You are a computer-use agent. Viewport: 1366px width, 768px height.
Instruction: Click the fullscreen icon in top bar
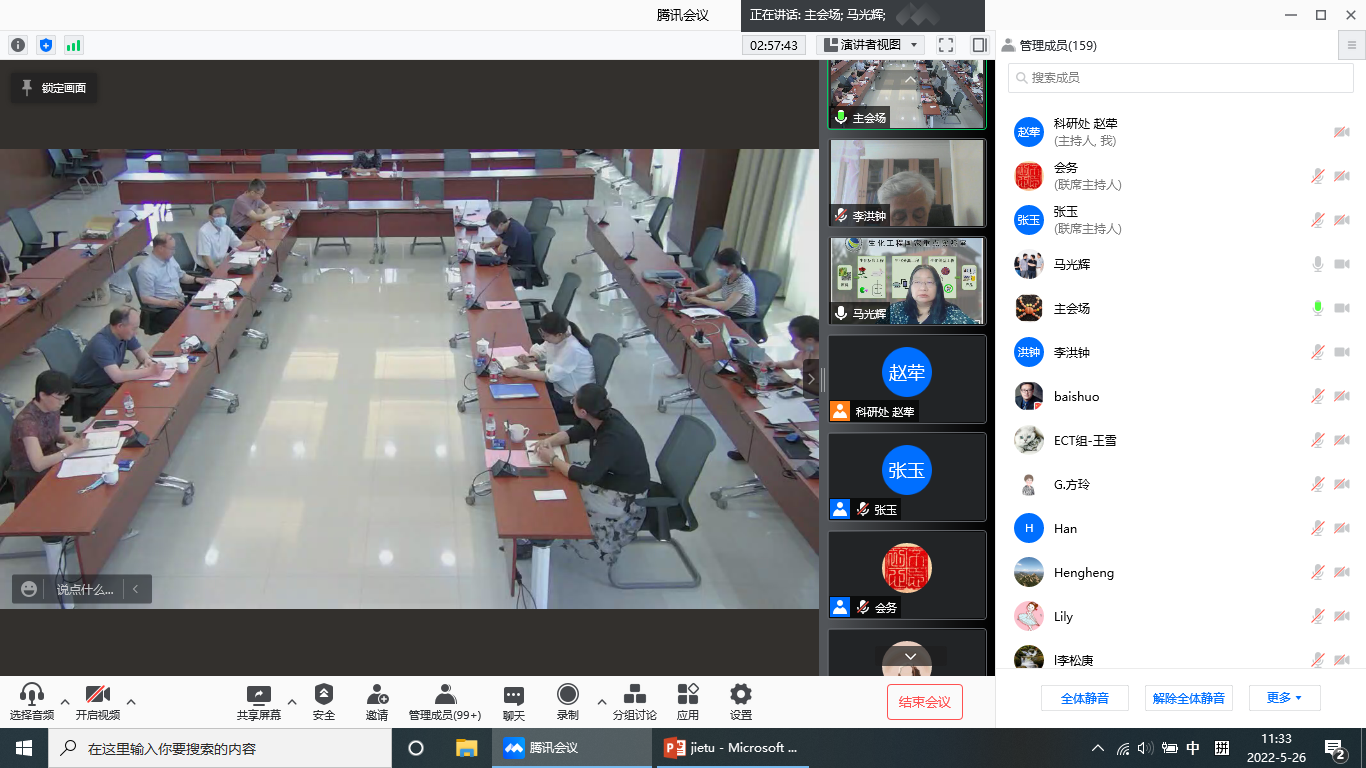point(946,45)
